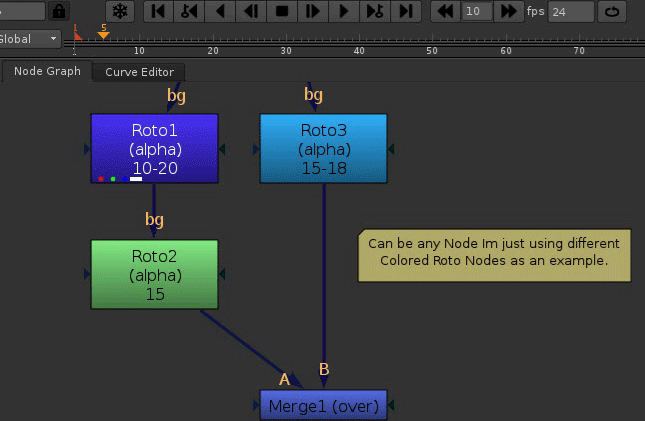The width and height of the screenshot is (645, 421).
Task: Toggle the loop playback mode button
Action: coord(612,12)
